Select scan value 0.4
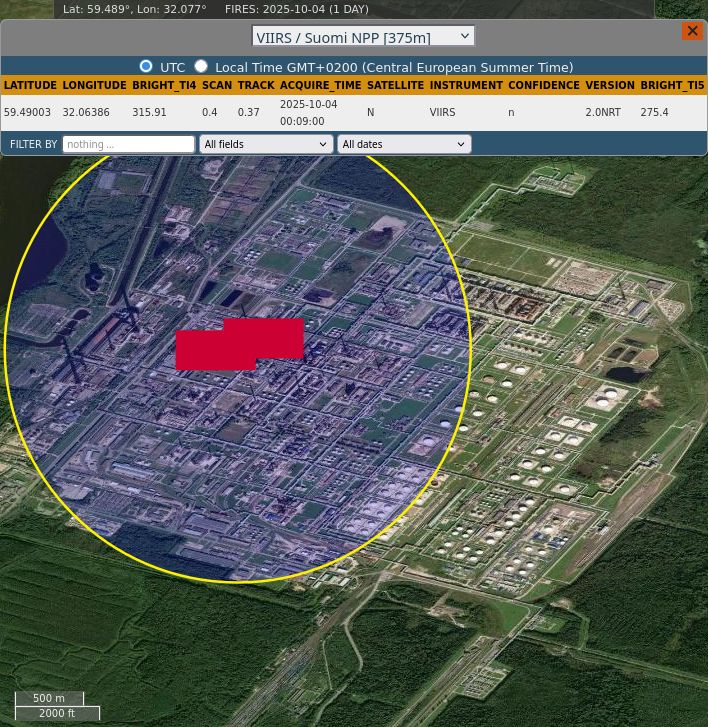Viewport: 708px width, 727px height. 210,112
